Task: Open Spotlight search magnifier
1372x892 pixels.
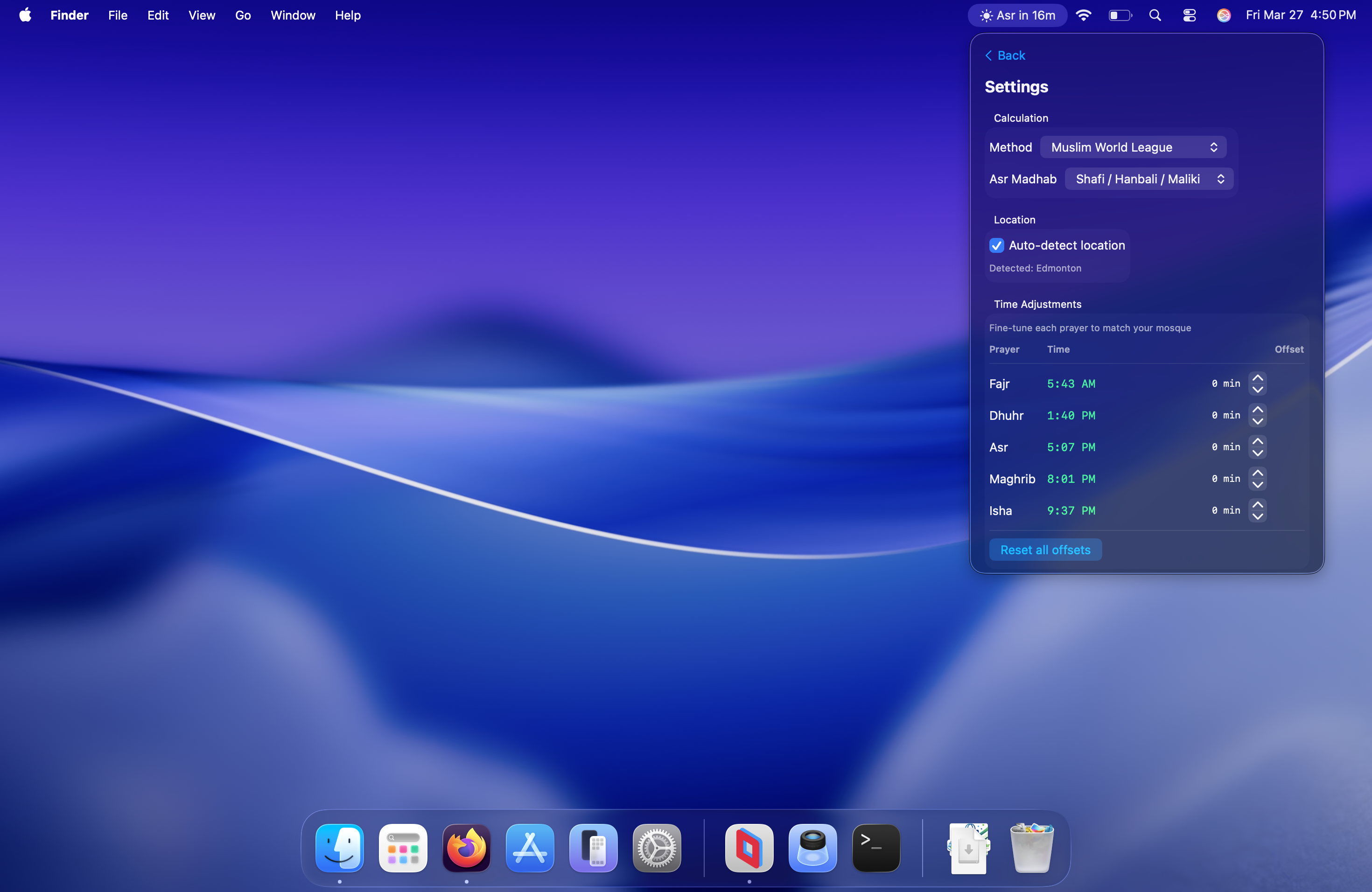Action: click(1155, 15)
